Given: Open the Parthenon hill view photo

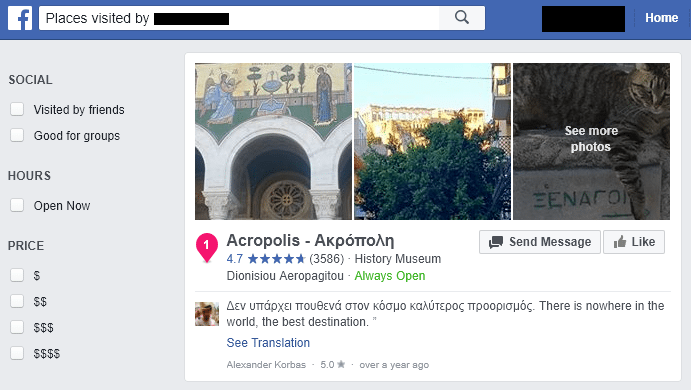Looking at the screenshot, I should tap(432, 141).
